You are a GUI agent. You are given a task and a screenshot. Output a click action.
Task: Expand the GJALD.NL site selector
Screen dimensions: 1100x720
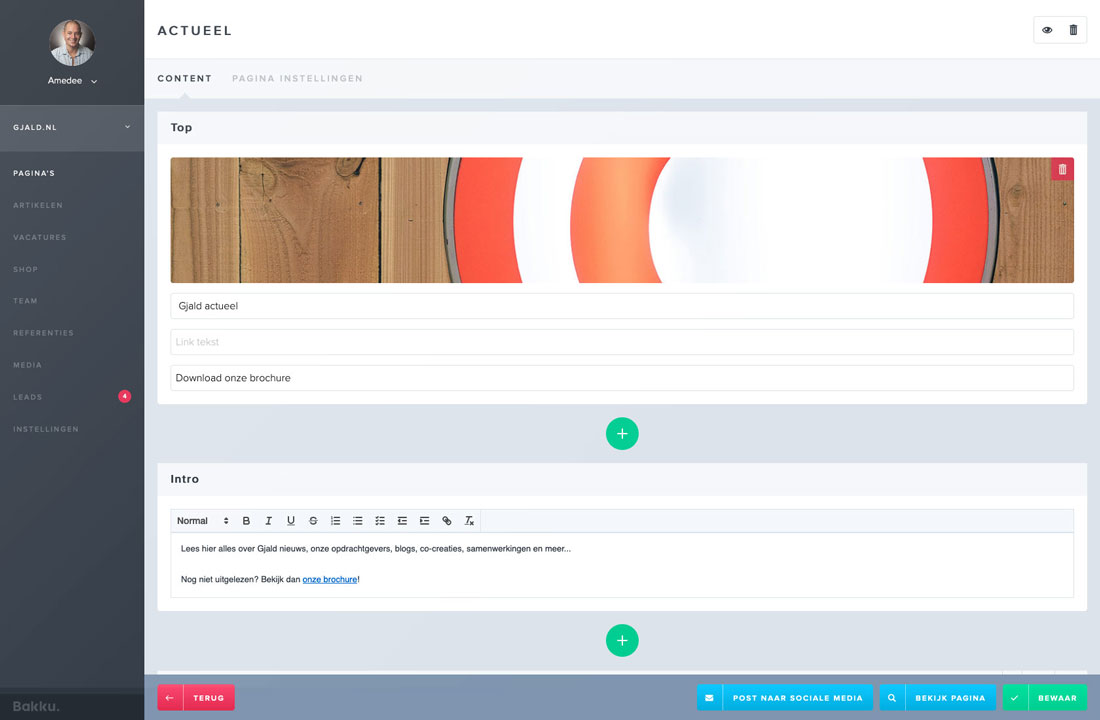click(71, 128)
